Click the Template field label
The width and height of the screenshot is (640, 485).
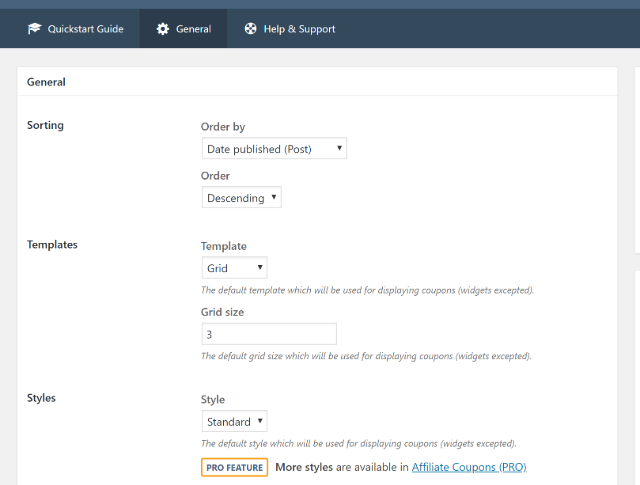224,246
